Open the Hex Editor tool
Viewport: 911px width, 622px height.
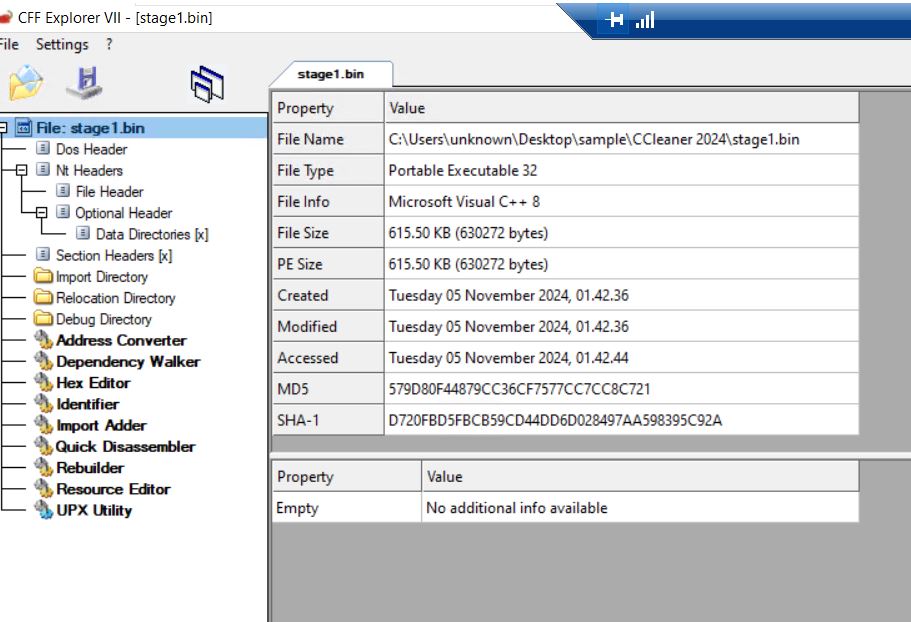pos(93,382)
